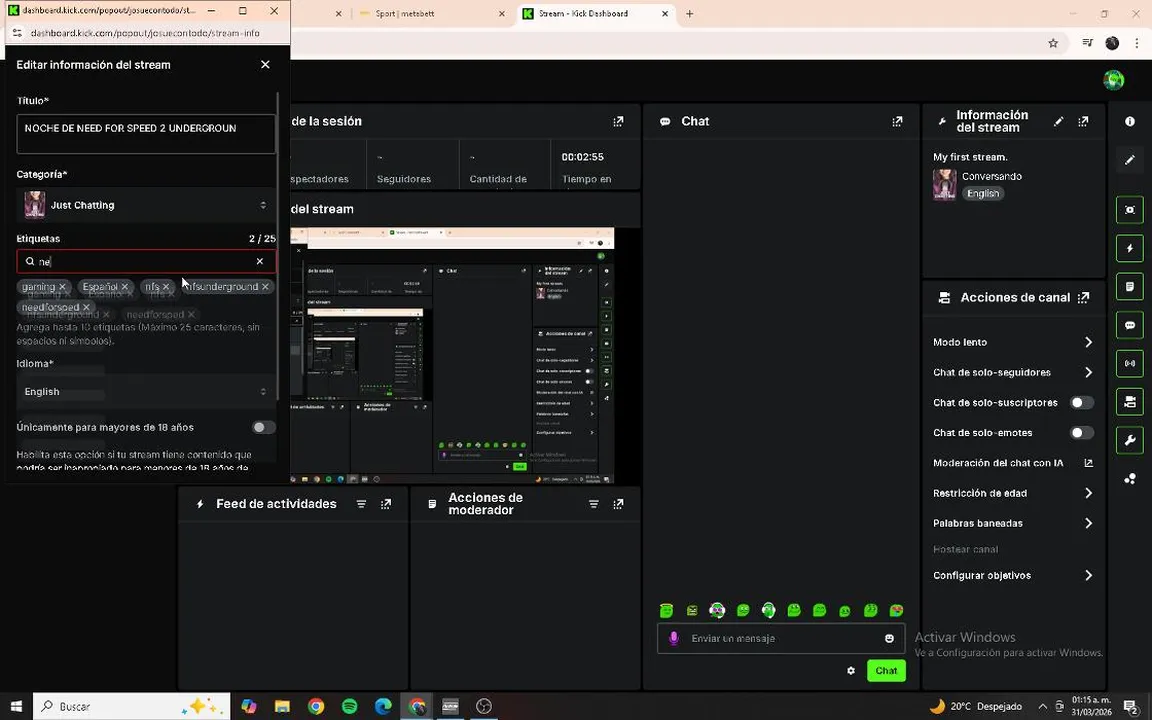This screenshot has height=720, width=1152.
Task: Toggle channel actions widget in sidebar
Action: (x=1130, y=402)
